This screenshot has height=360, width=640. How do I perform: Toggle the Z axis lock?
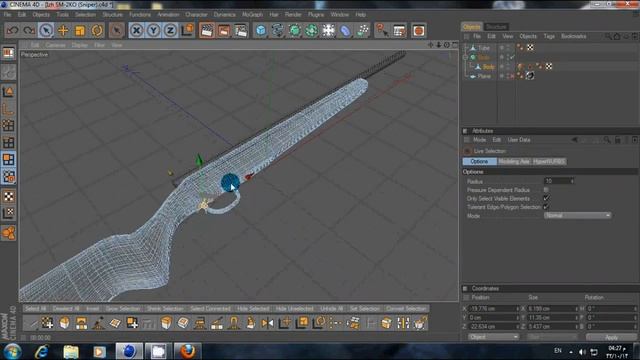point(170,31)
